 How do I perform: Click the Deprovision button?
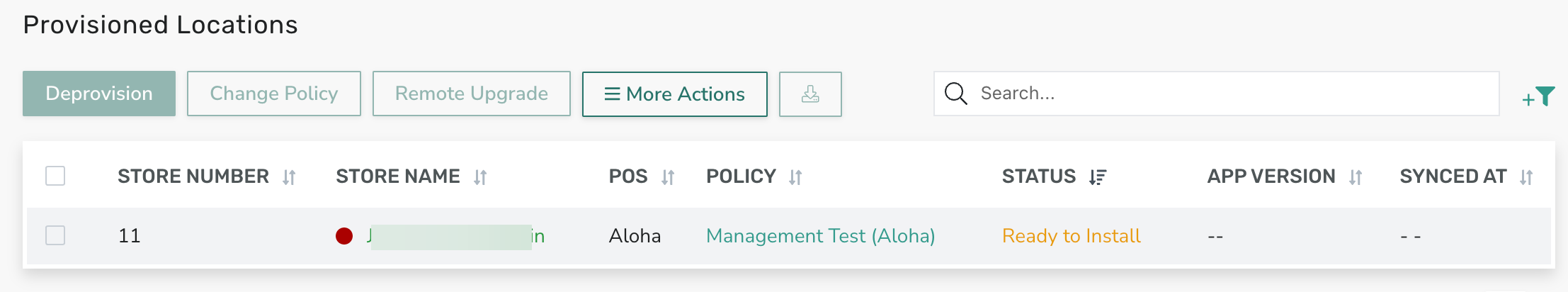(99, 94)
